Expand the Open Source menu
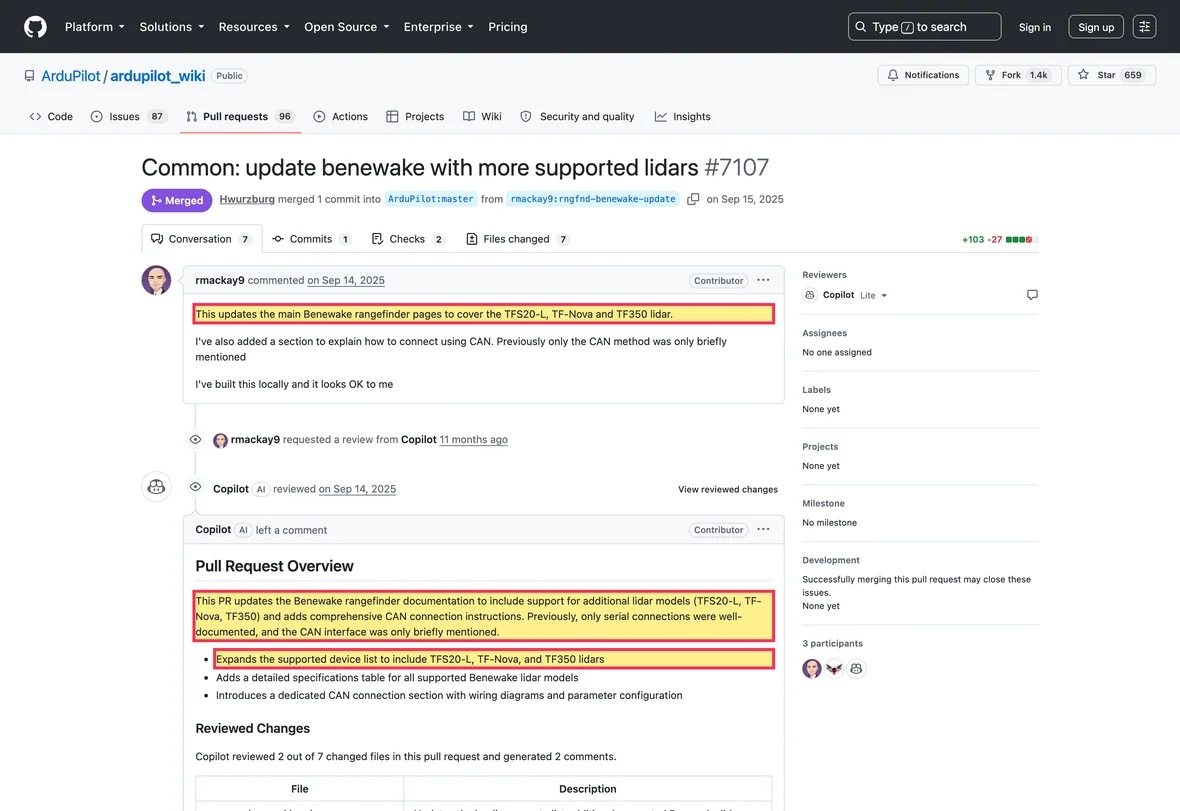Screen dimensions: 1180x811 pyautogui.click(x=347, y=27)
